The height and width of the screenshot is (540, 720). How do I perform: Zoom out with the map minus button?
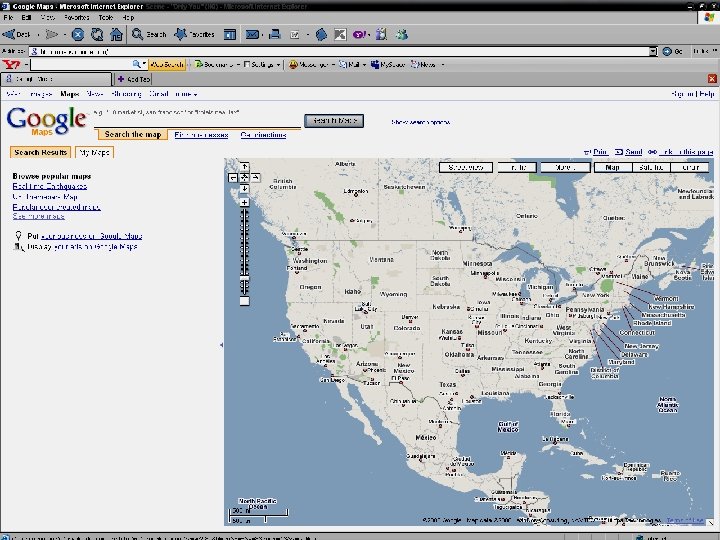[243, 300]
